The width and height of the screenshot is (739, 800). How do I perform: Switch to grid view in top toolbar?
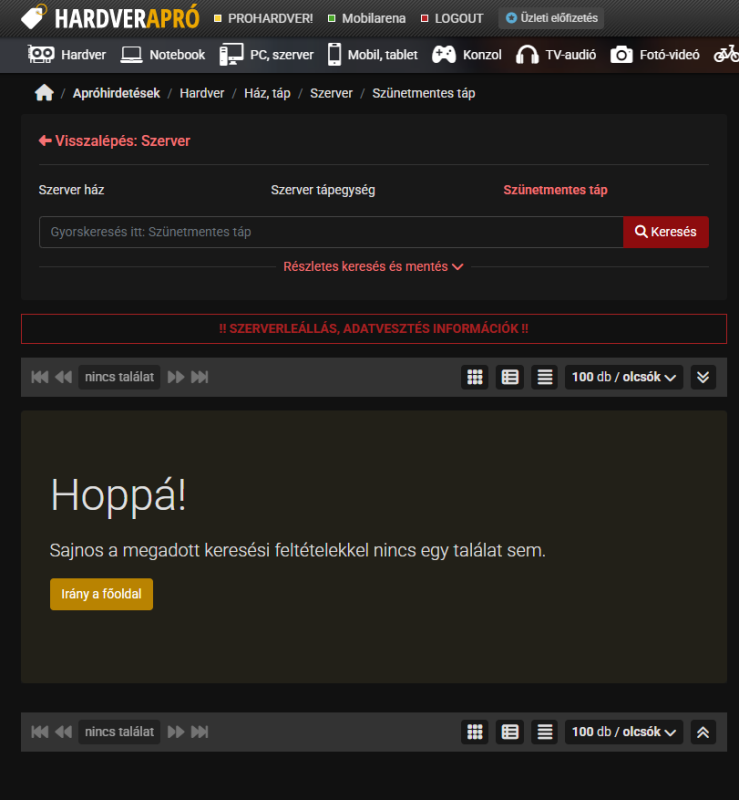tap(475, 377)
